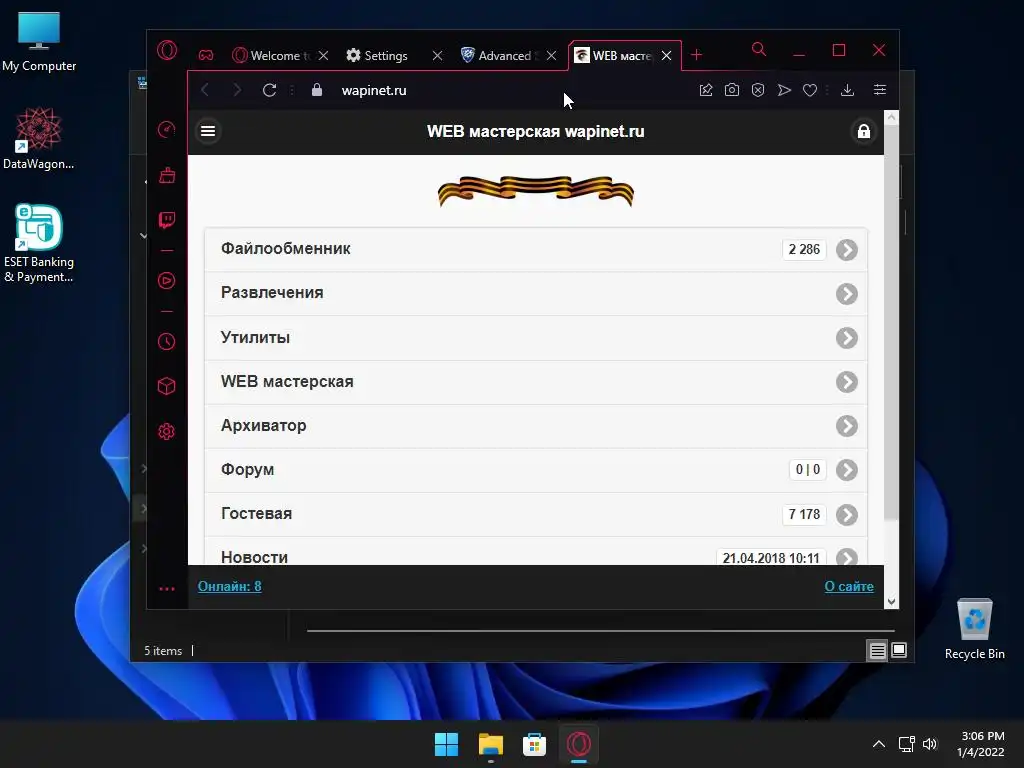Open Easy Setup sliders icon
The width and height of the screenshot is (1024, 768).
pyautogui.click(x=880, y=89)
